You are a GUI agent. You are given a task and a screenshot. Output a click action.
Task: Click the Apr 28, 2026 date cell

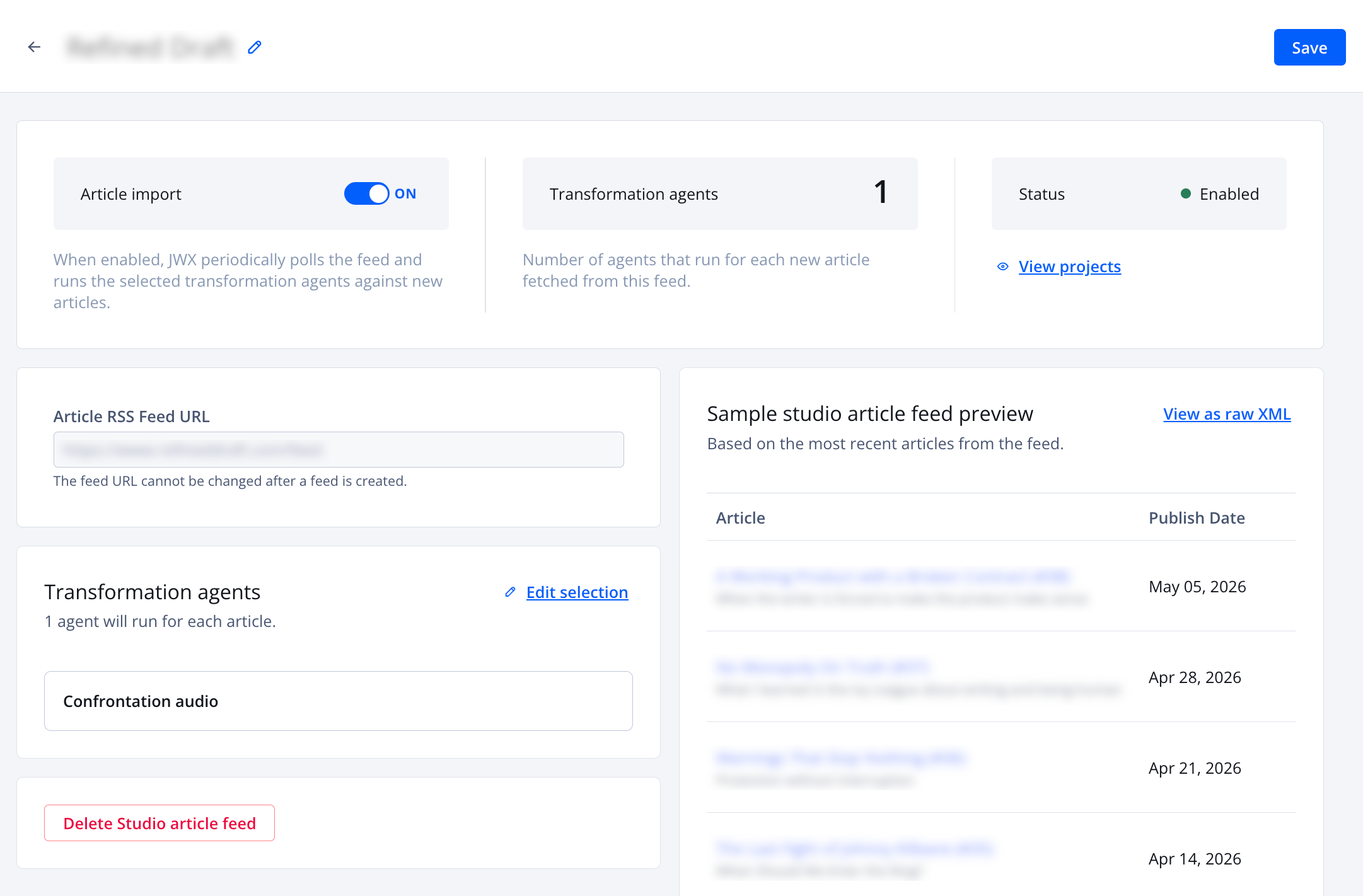pos(1195,677)
